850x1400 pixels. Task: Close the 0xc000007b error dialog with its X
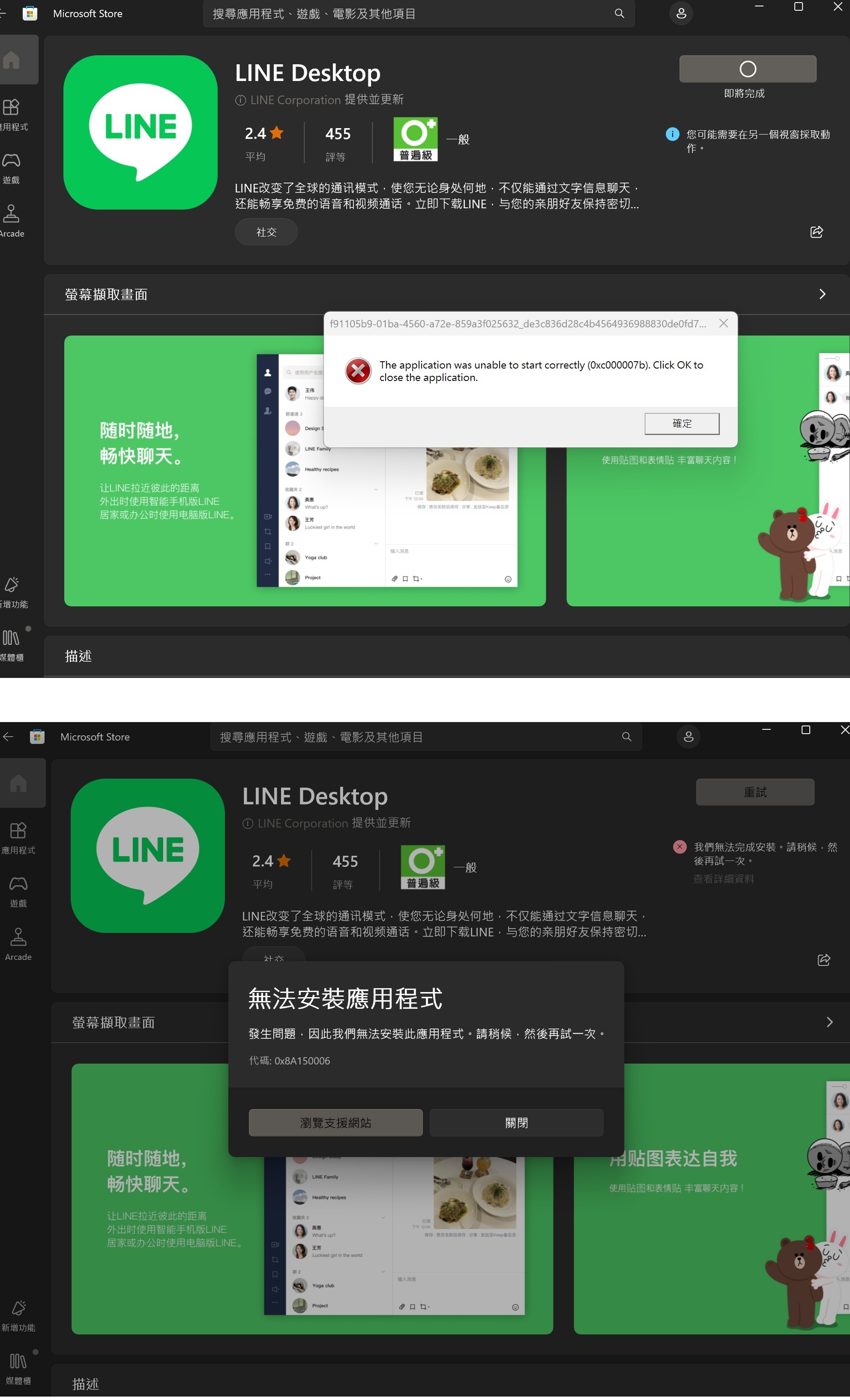tap(723, 323)
